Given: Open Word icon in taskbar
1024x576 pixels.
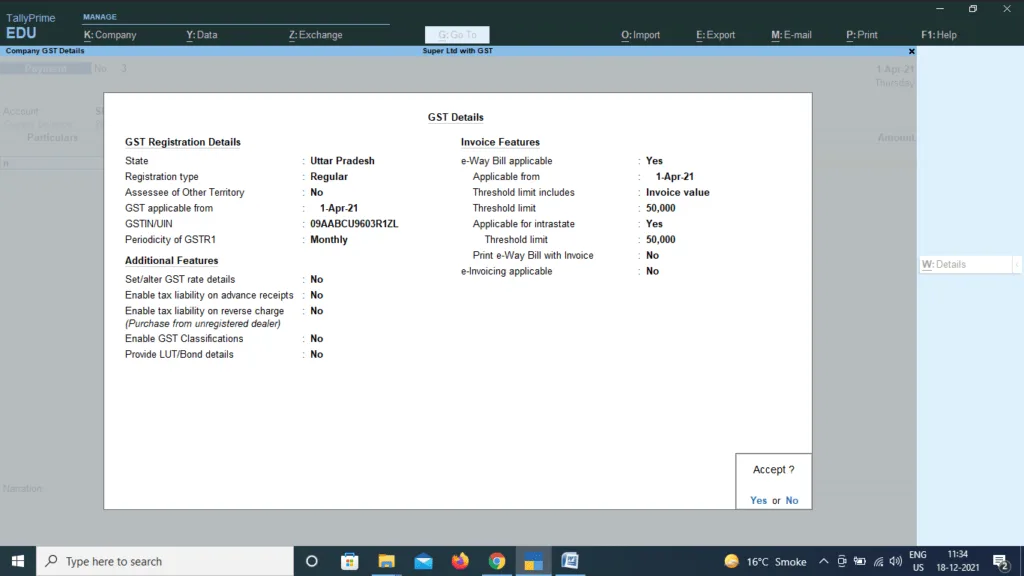Looking at the screenshot, I should 570,561.
